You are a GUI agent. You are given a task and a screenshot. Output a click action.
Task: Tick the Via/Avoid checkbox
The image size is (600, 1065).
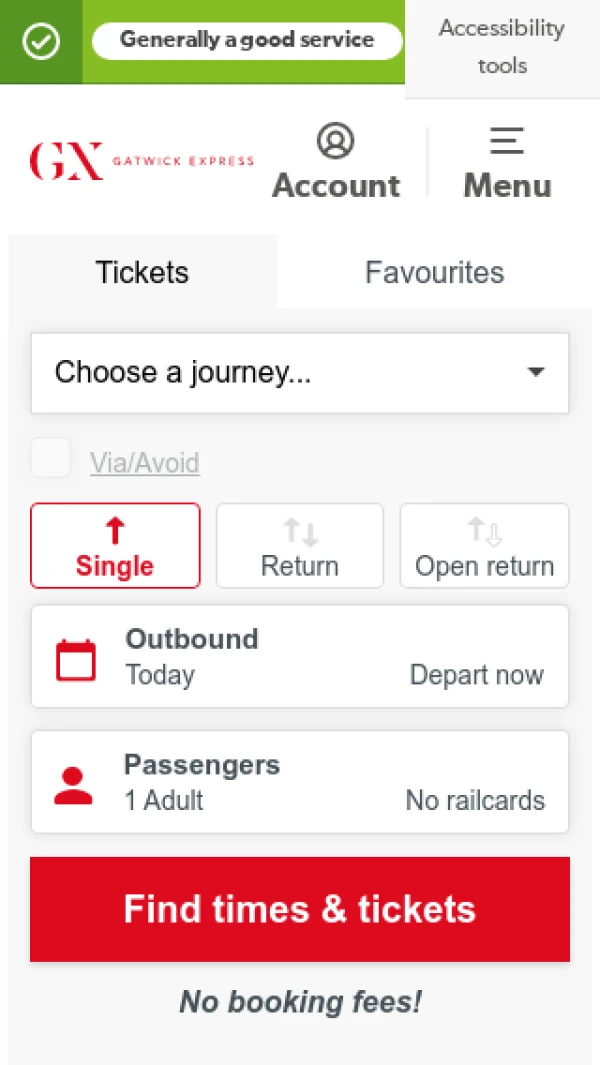(51, 459)
